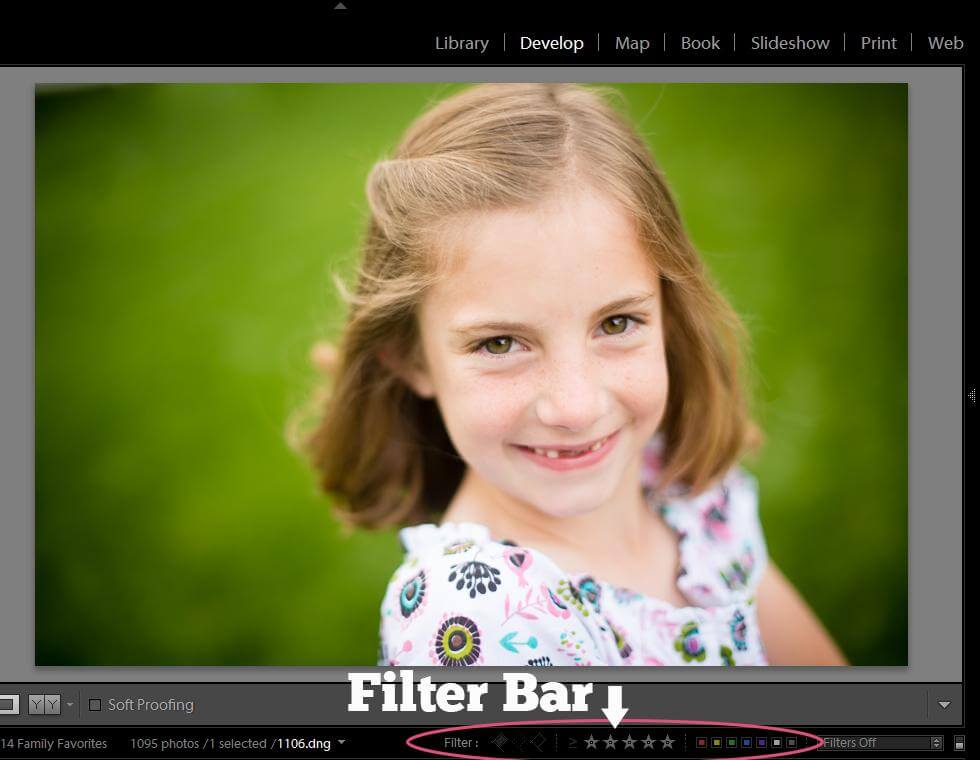Open the Print module
This screenshot has width=980, height=760.
(x=878, y=43)
